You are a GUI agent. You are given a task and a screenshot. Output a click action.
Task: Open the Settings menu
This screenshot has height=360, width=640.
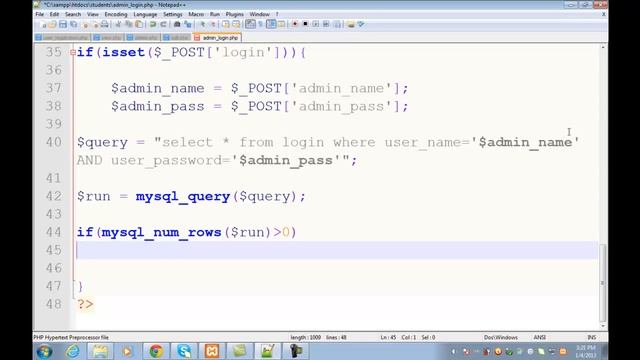coord(173,14)
